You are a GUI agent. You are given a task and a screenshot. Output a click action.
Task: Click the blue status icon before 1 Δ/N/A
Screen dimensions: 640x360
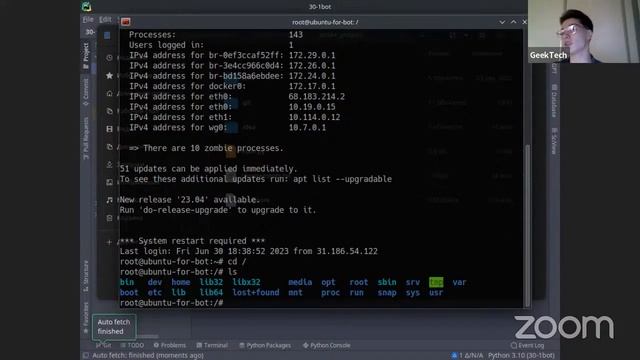pos(454,356)
